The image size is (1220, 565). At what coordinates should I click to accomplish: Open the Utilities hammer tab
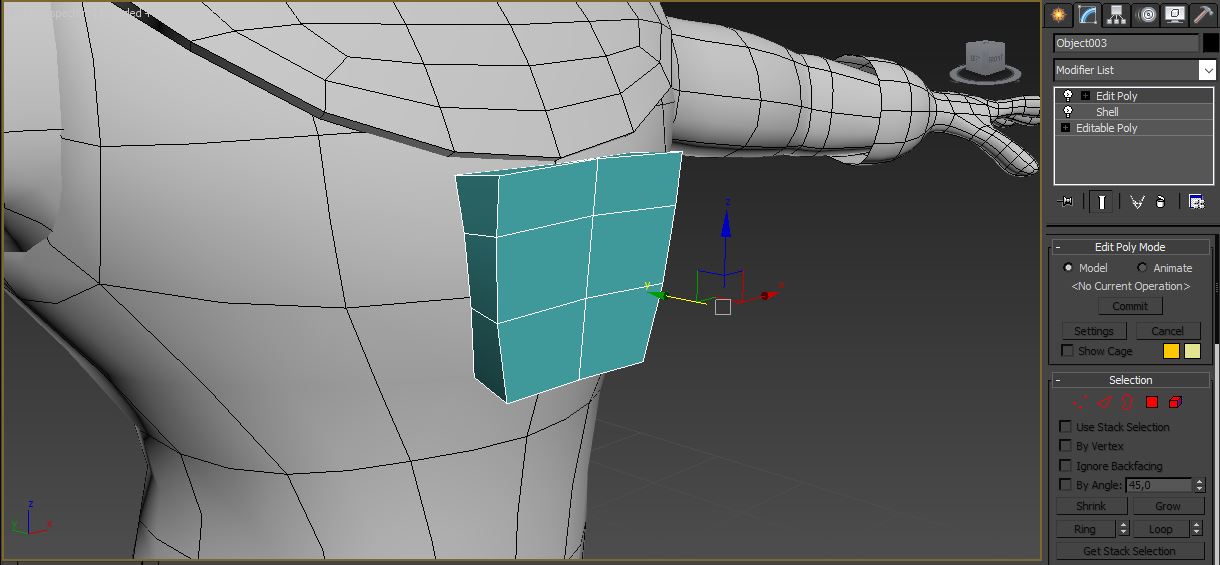[1203, 15]
